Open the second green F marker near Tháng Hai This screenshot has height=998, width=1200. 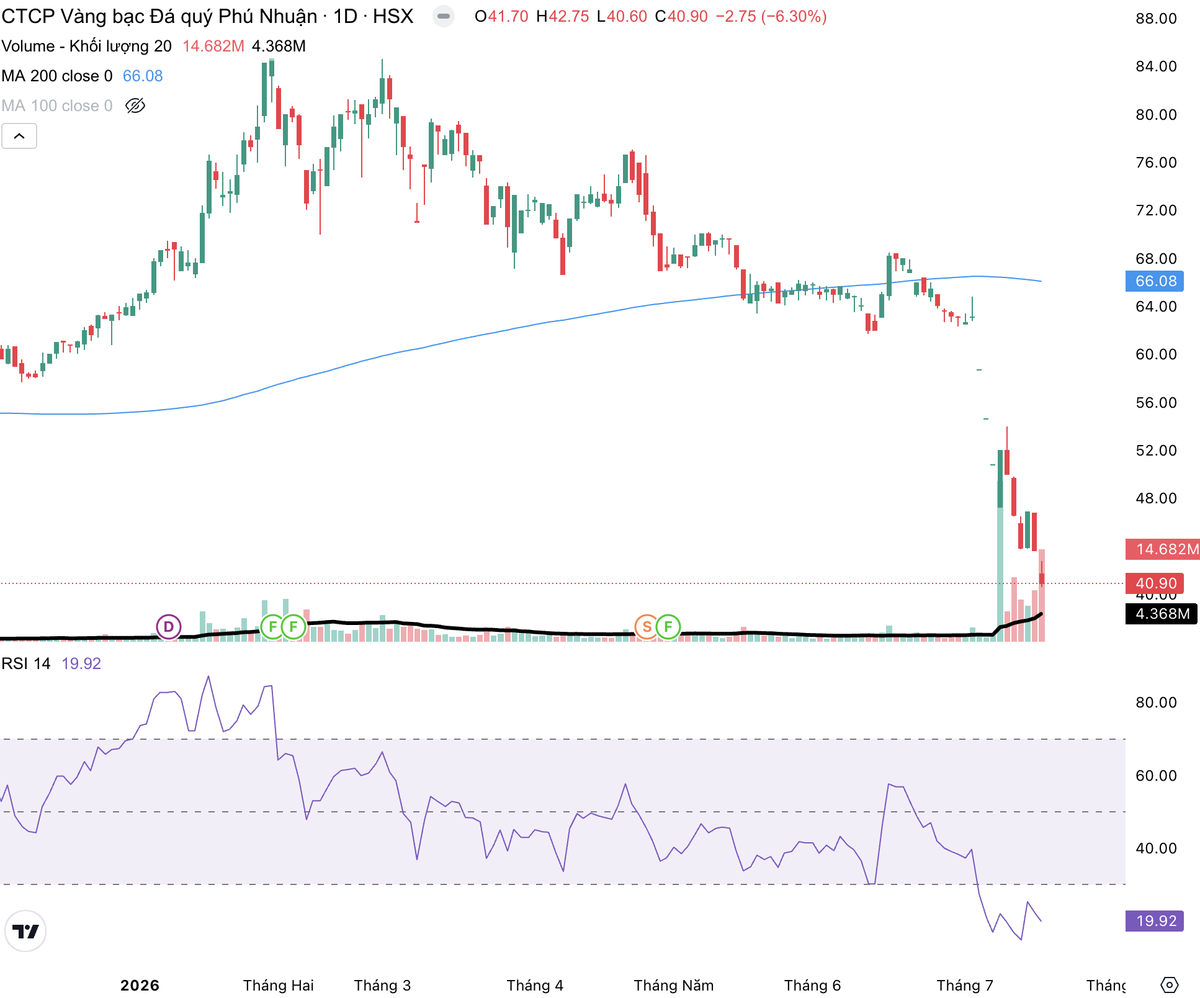[x=293, y=627]
